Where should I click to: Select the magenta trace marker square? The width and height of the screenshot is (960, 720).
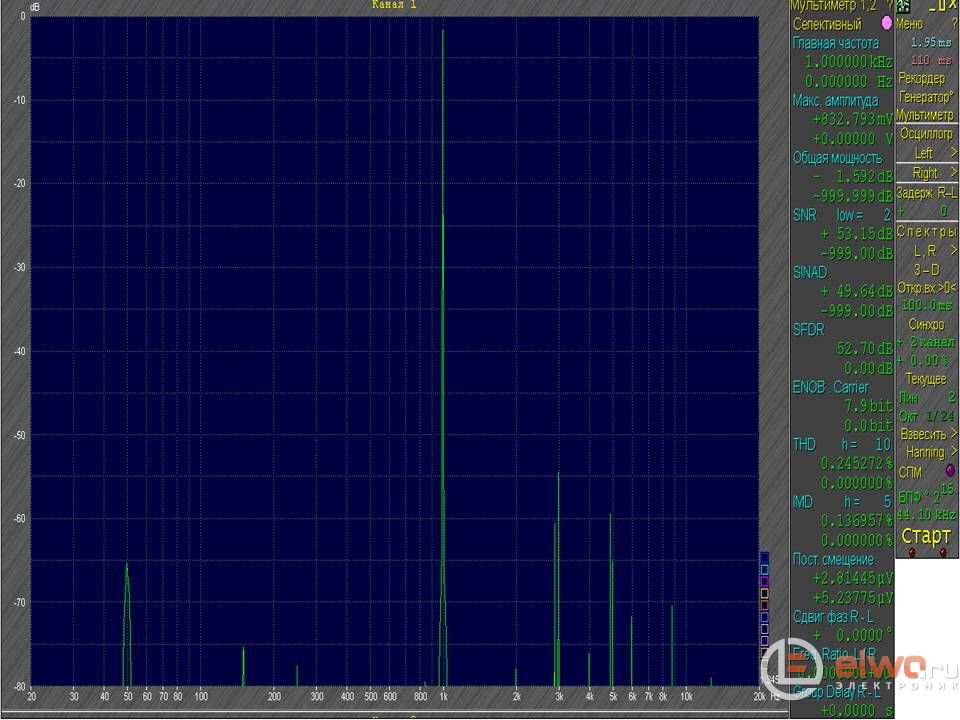tap(764, 580)
